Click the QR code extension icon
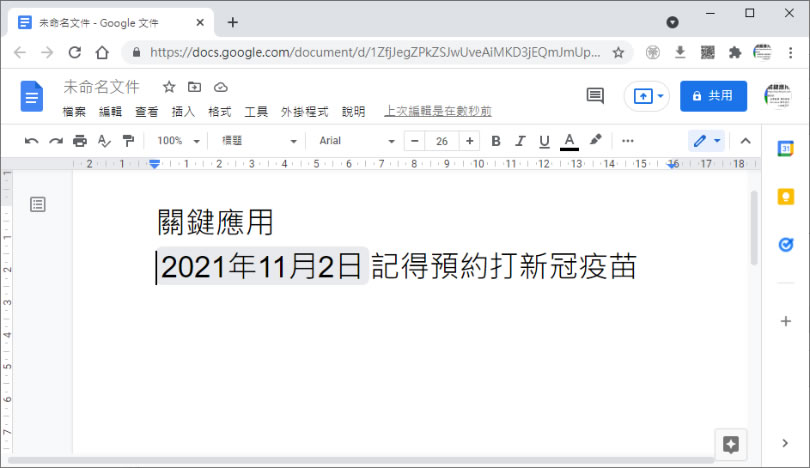 click(707, 52)
